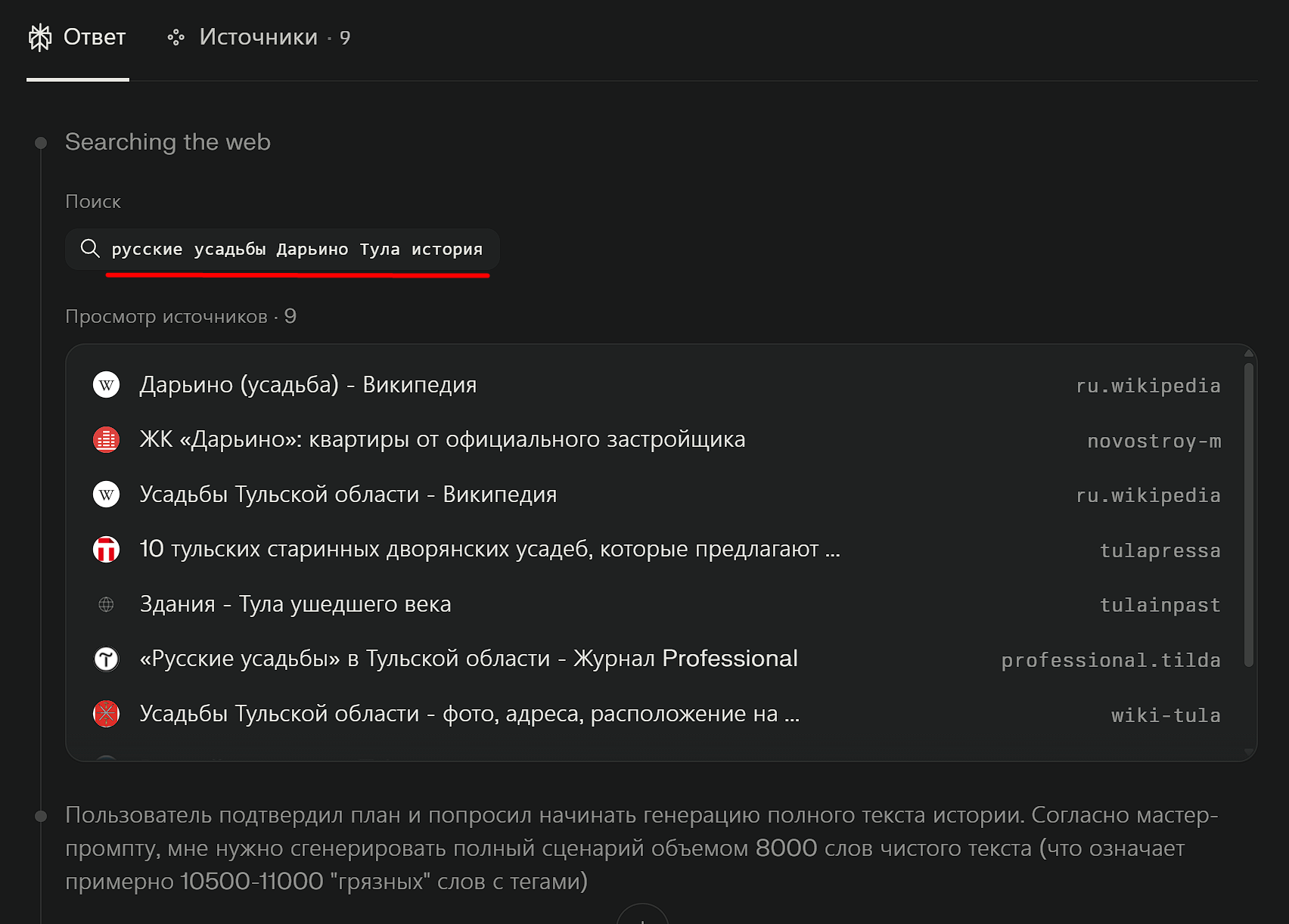1289x924 pixels.
Task: Click the Wikipedia favicon for Усадьбы Тульской области
Action: pyautogui.click(x=107, y=495)
